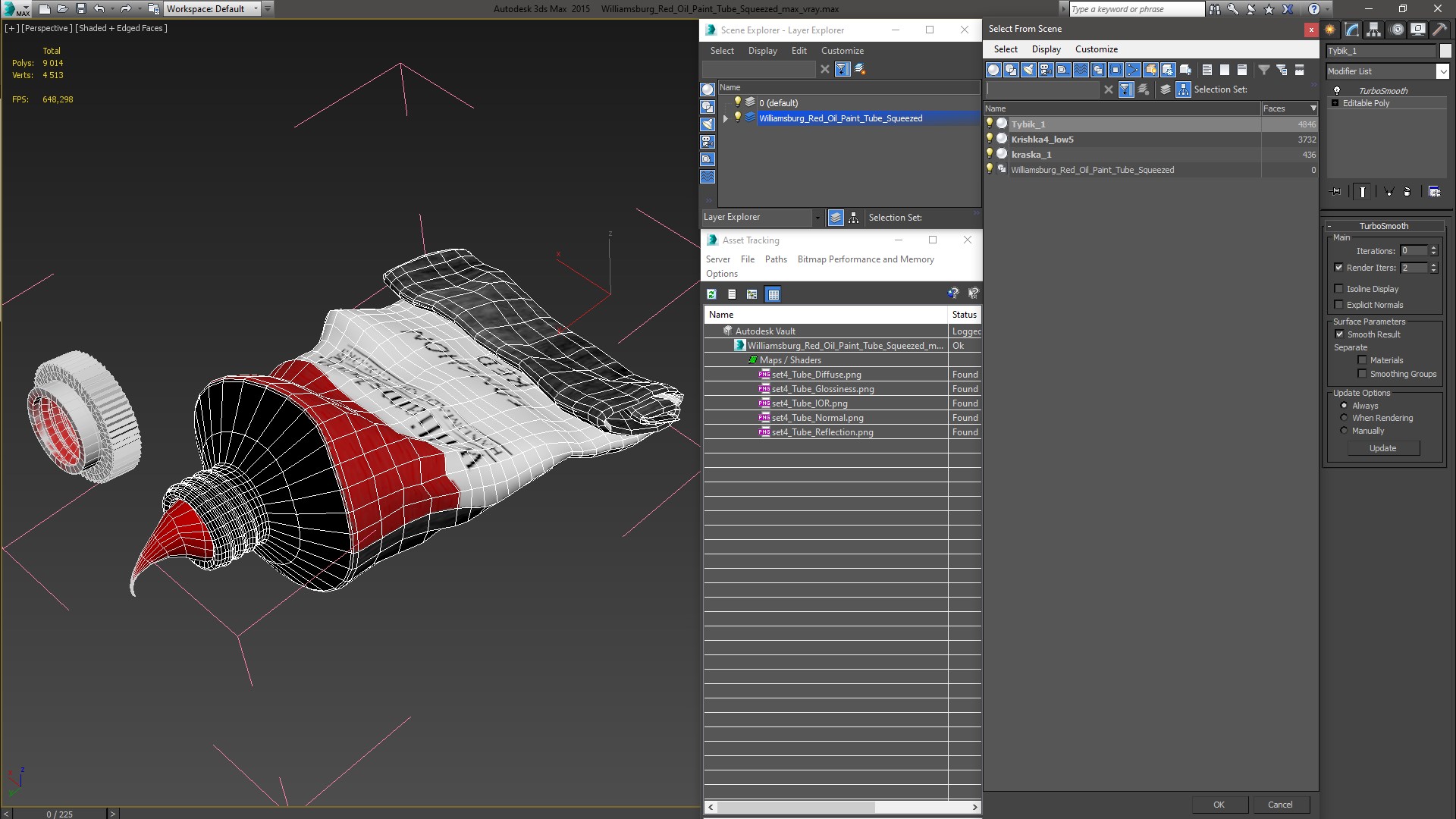Screen dimensions: 1456x819
Task: Toggle Display Shapes filter in Select From Scene
Action: (1011, 70)
